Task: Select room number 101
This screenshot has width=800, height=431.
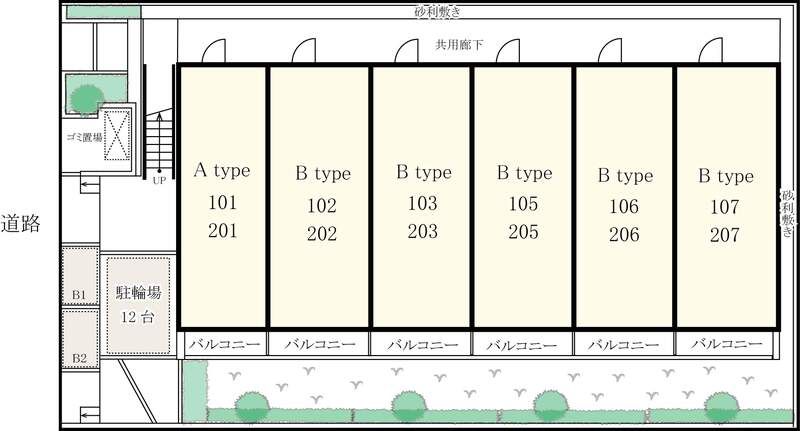Action: [222, 202]
